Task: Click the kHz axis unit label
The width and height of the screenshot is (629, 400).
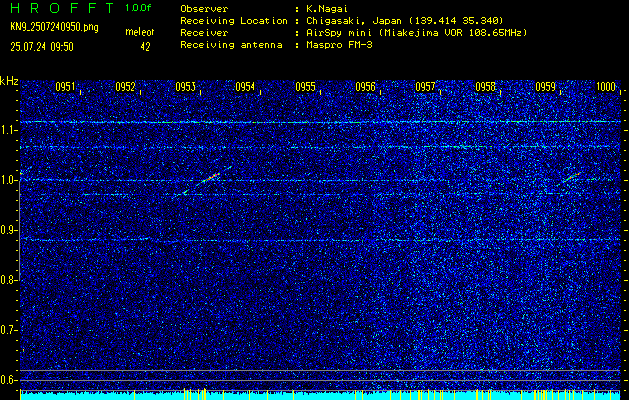Action: pyautogui.click(x=9, y=81)
